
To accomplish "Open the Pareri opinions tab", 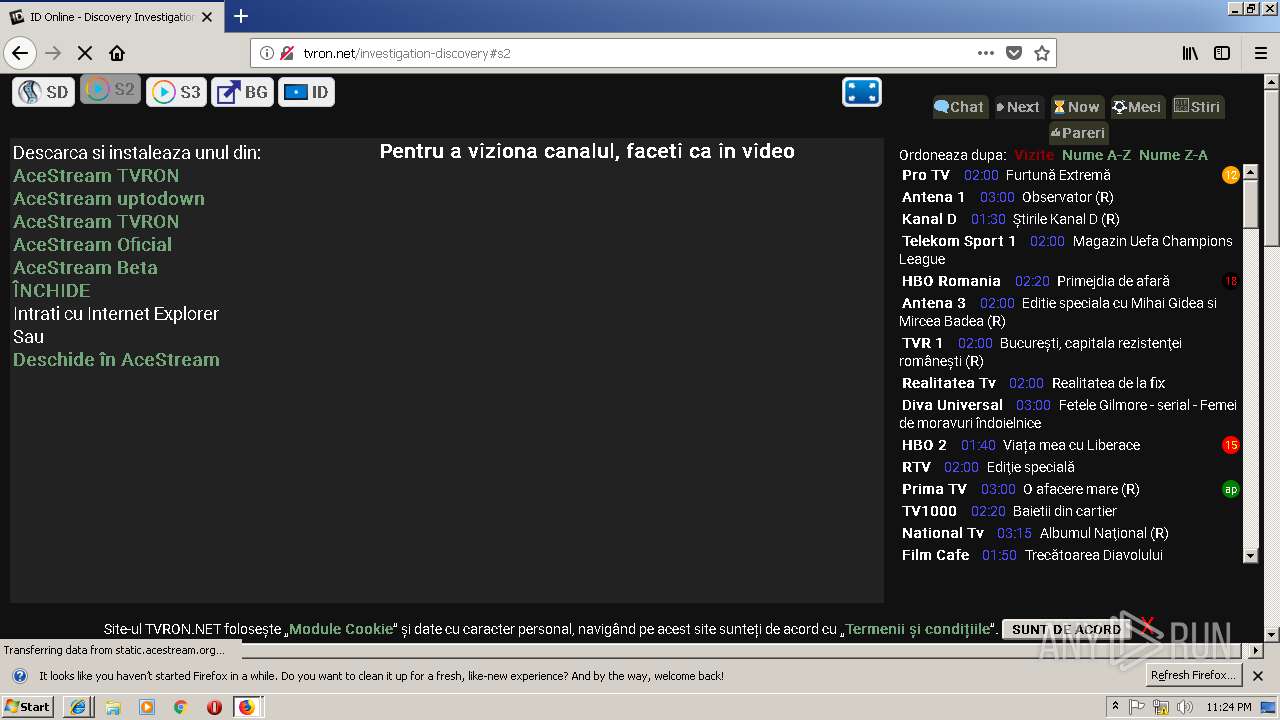I will (x=1078, y=133).
